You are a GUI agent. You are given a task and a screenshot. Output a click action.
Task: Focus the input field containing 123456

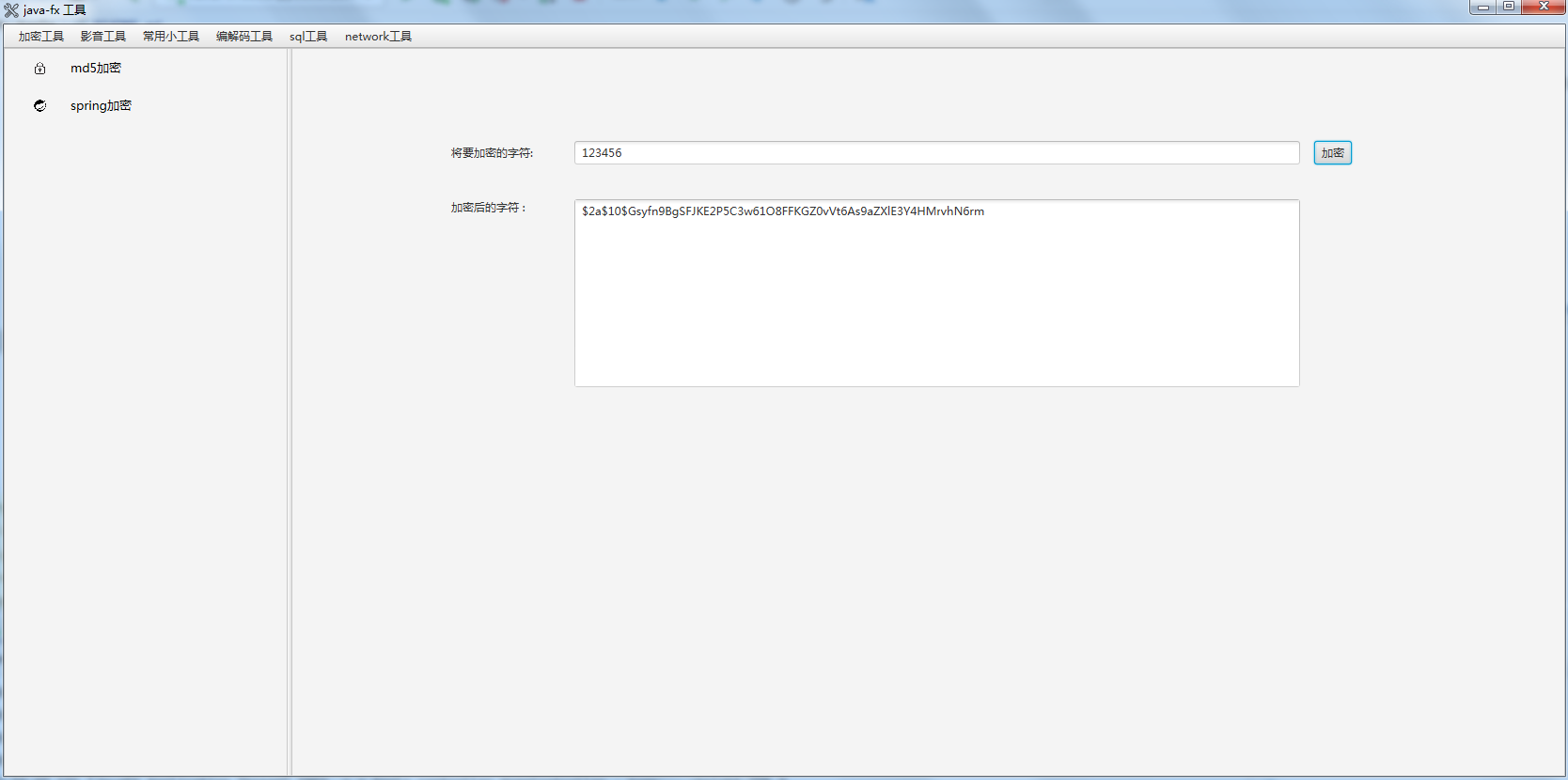pos(936,153)
